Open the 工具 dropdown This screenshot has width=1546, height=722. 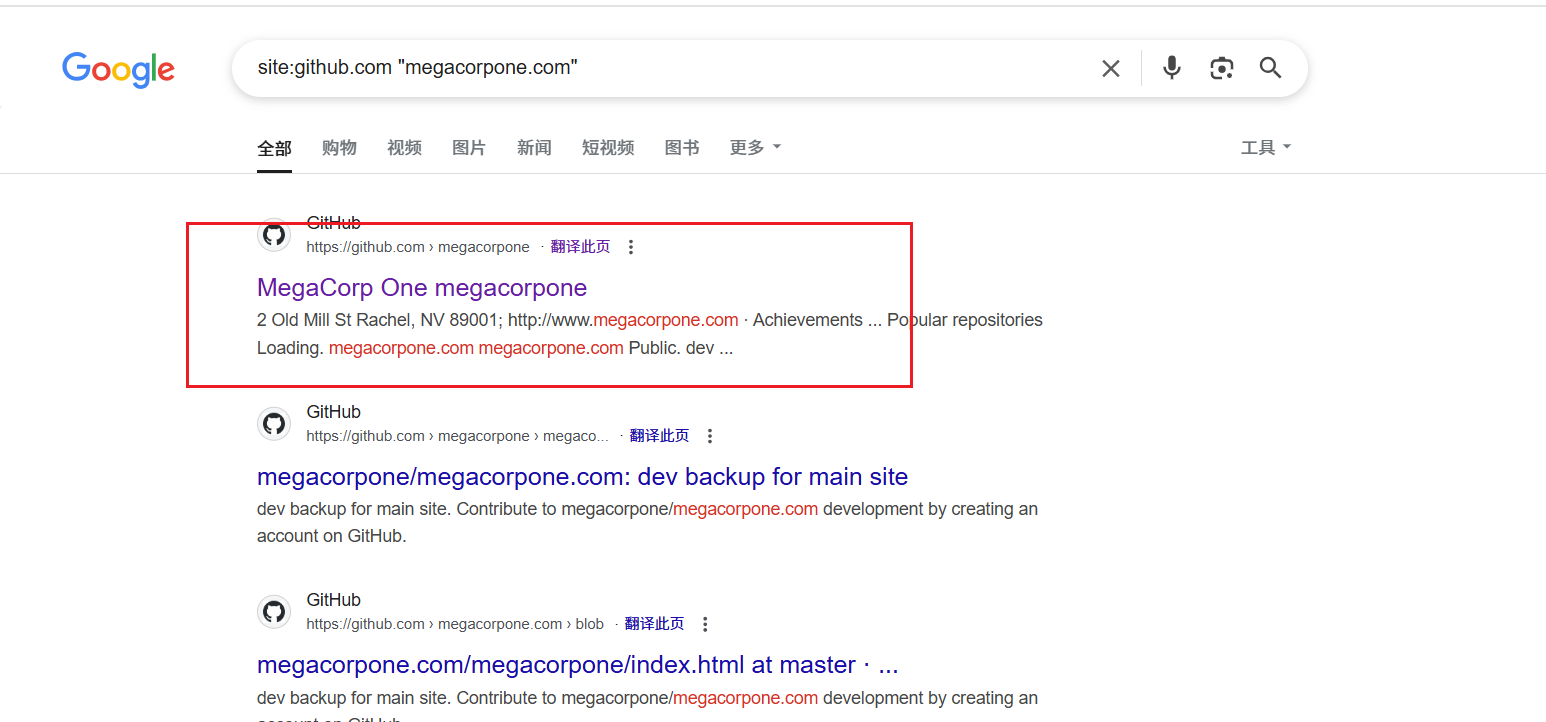[1266, 148]
